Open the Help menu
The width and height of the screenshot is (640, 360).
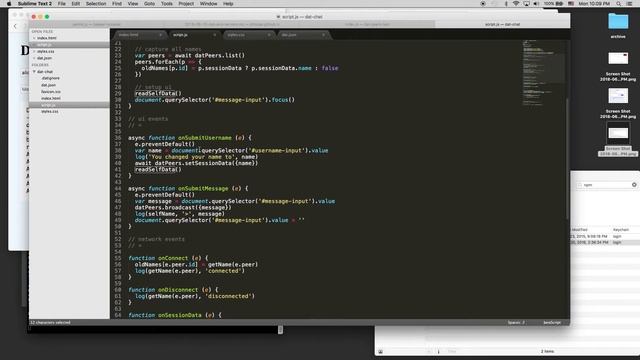(228, 4)
